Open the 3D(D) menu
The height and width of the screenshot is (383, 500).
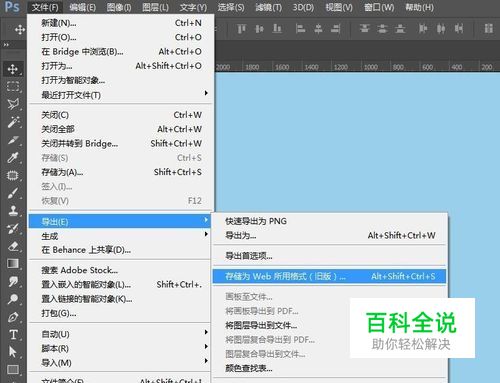tap(303, 7)
